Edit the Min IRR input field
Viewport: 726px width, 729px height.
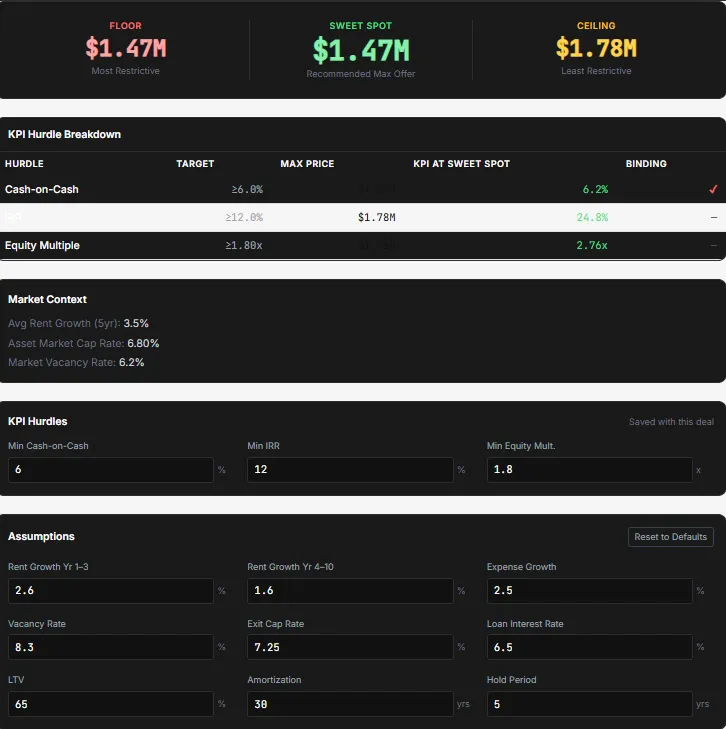pos(350,470)
